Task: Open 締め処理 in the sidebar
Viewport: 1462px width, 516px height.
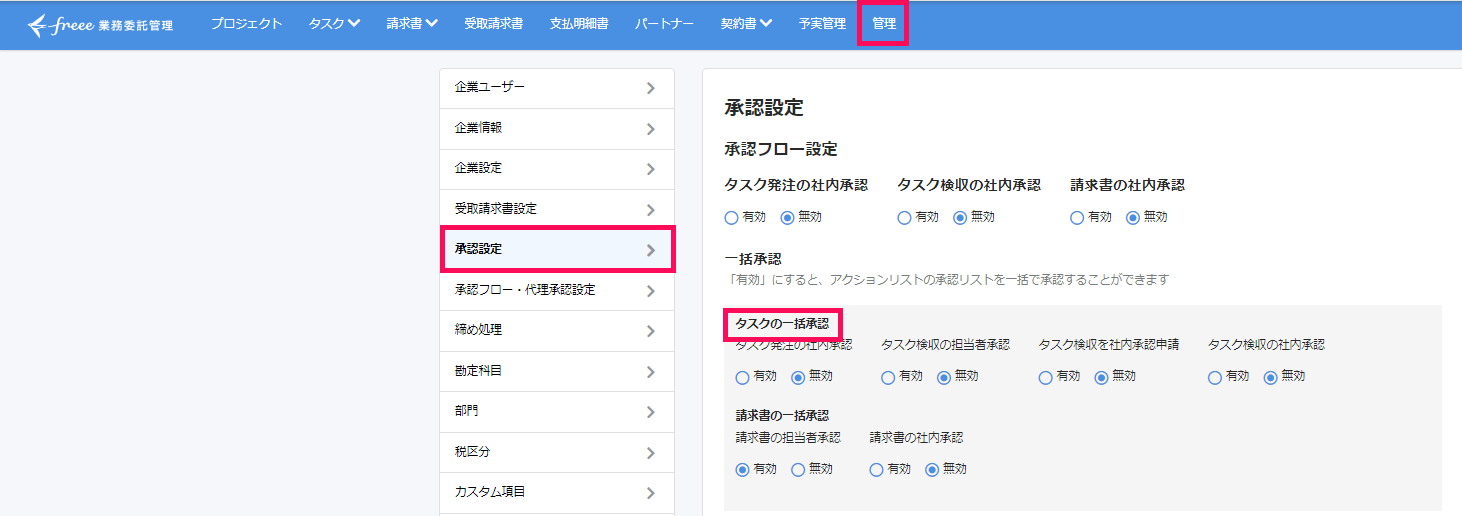Action: tap(557, 331)
